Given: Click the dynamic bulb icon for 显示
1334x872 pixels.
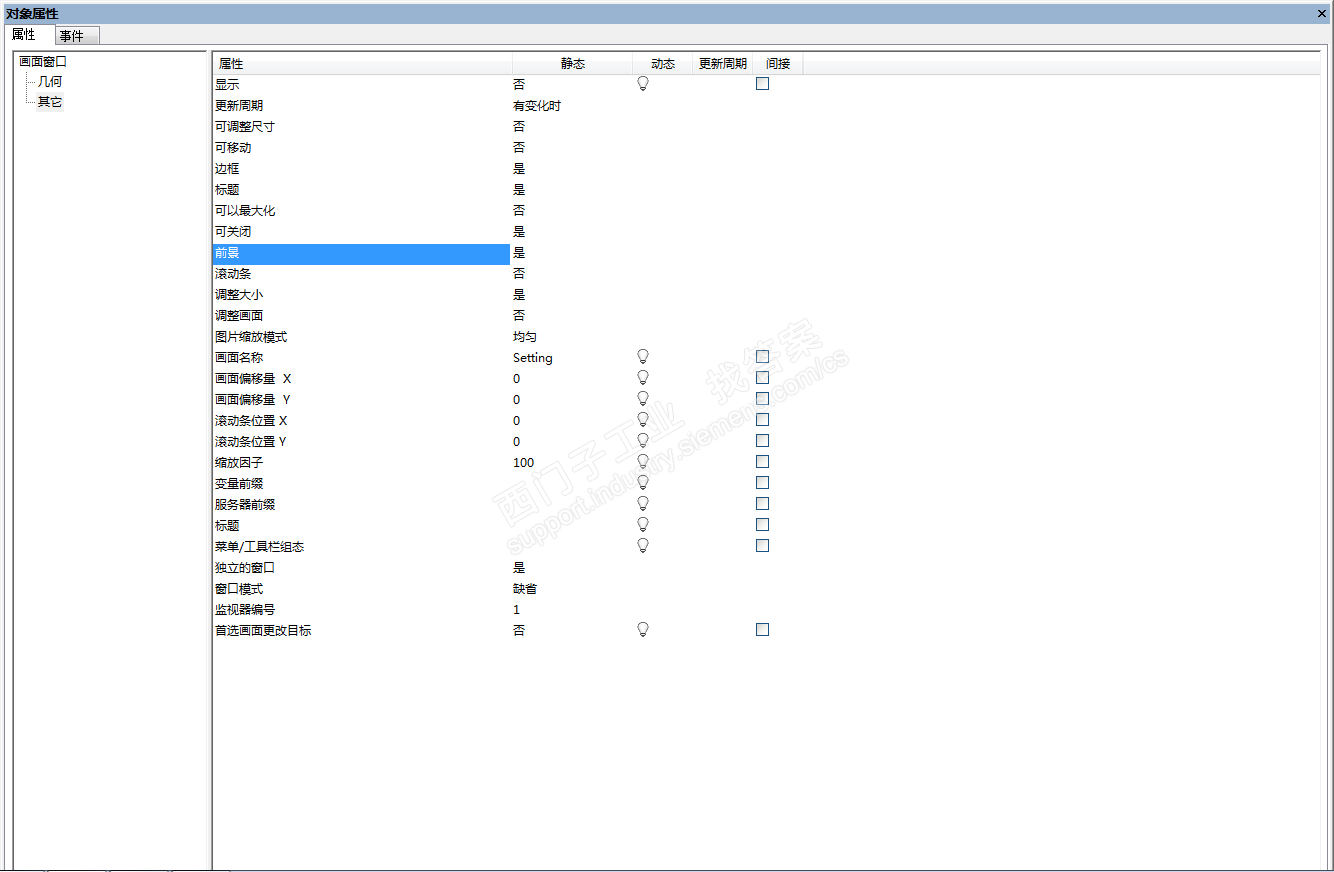Looking at the screenshot, I should click(643, 84).
